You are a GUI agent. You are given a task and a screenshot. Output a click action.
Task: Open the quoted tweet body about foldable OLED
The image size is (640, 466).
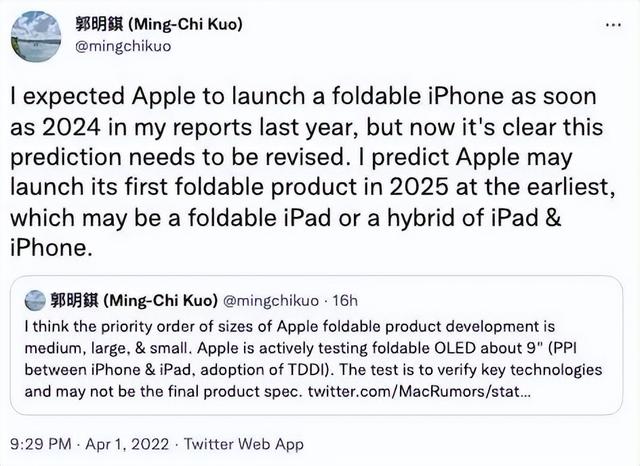pos(313,359)
